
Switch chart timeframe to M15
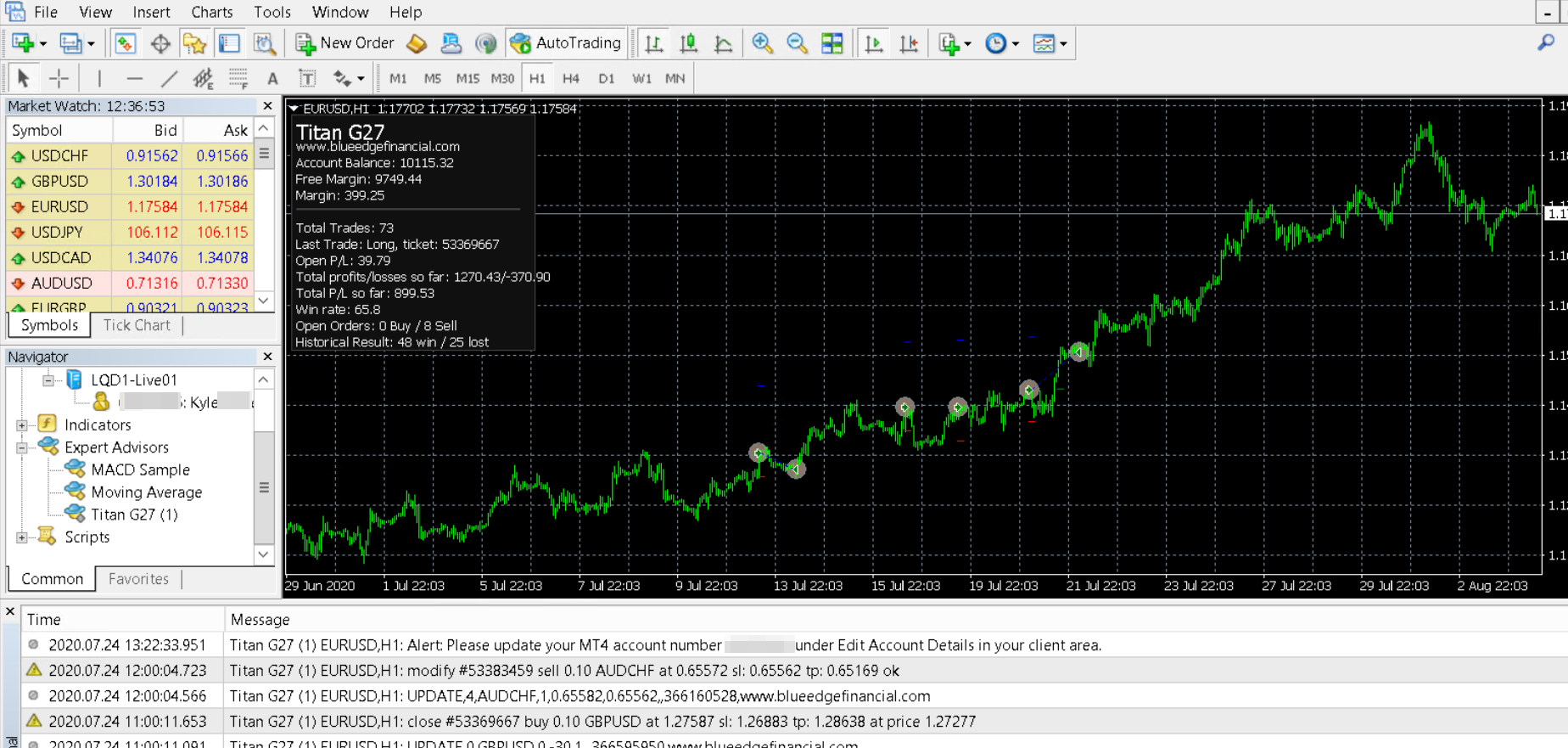468,78
